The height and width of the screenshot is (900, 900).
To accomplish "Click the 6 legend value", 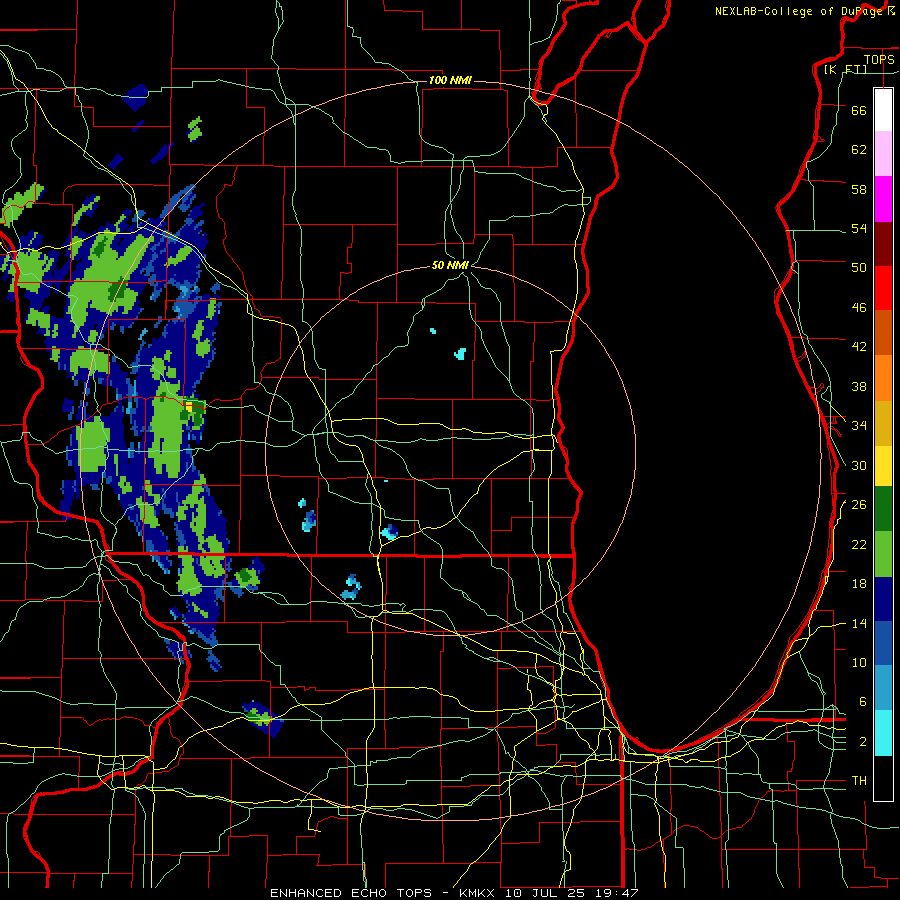I will [x=863, y=701].
